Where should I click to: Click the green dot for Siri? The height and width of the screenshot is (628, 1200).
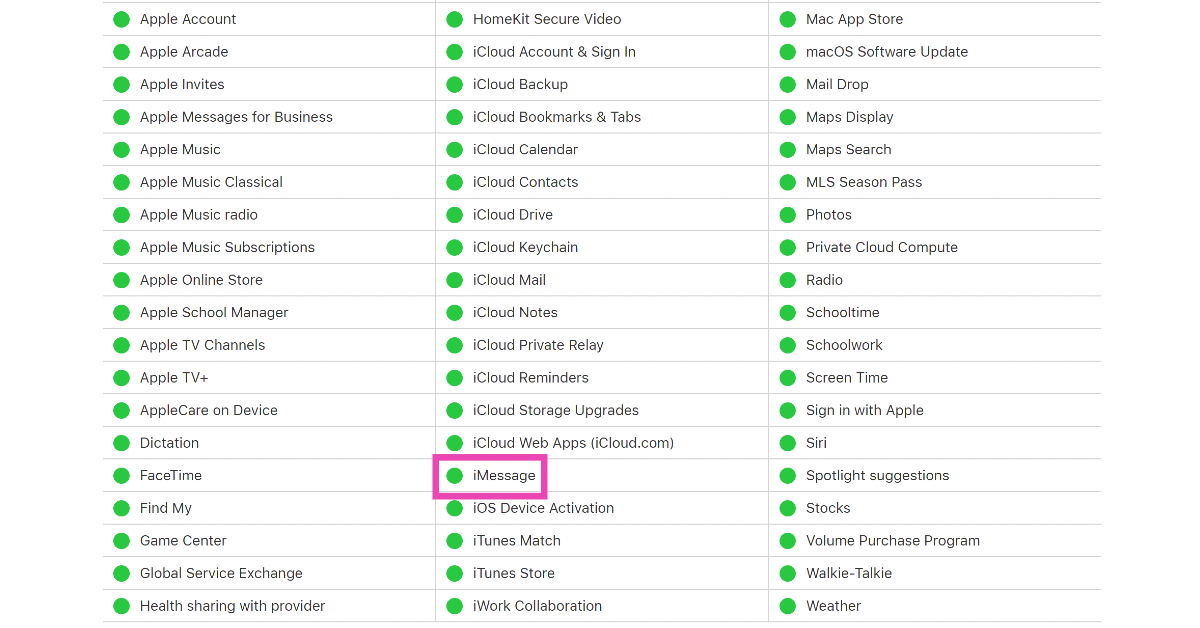[787, 443]
